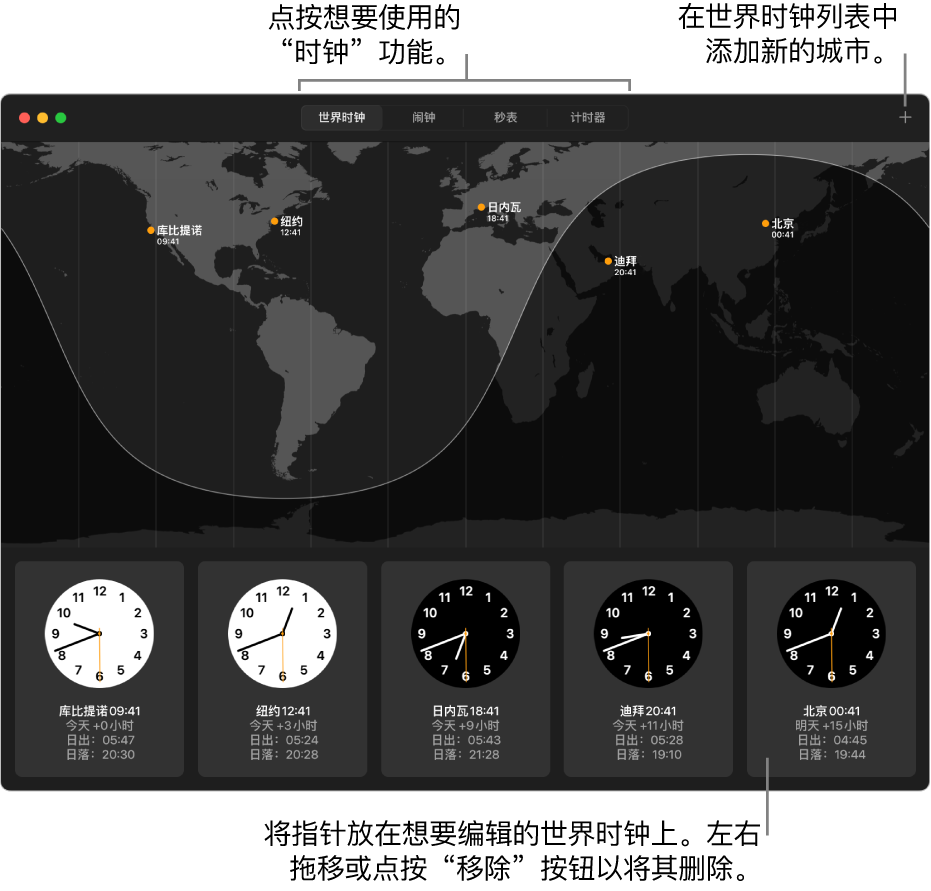Click the 库比提诺 analog clock face
Image resolution: width=931 pixels, height=891 pixels.
click(x=99, y=633)
